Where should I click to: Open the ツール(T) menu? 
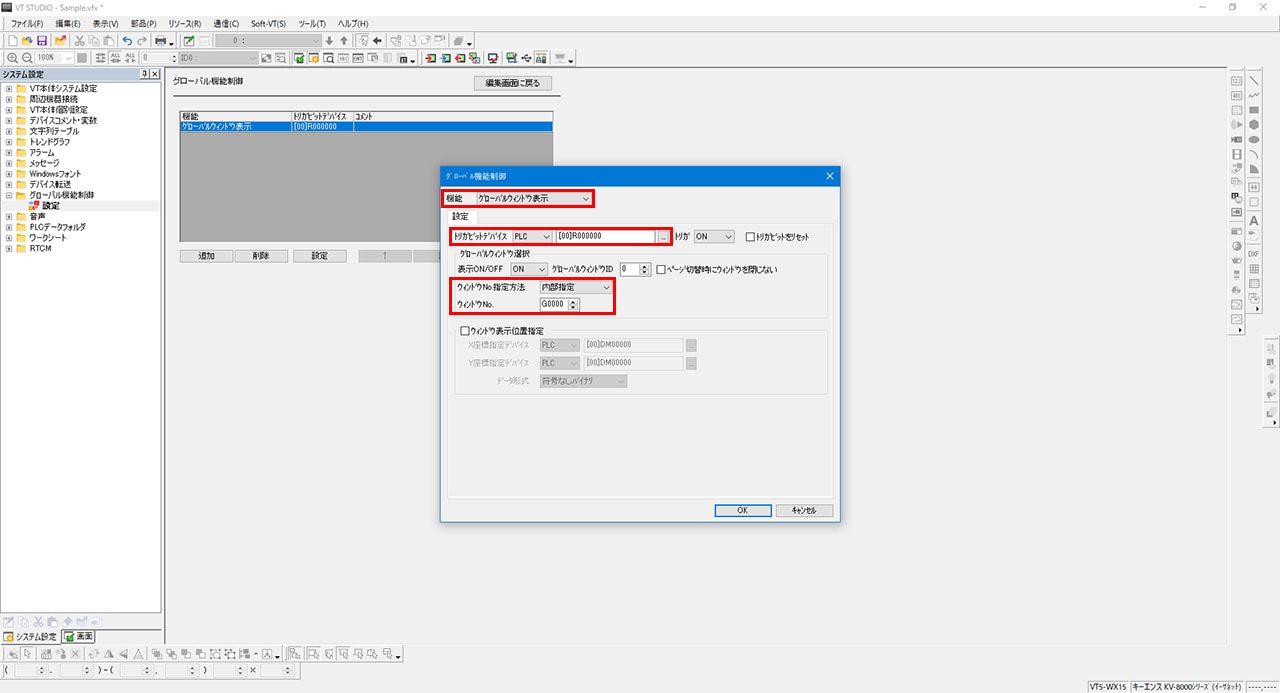coord(312,23)
